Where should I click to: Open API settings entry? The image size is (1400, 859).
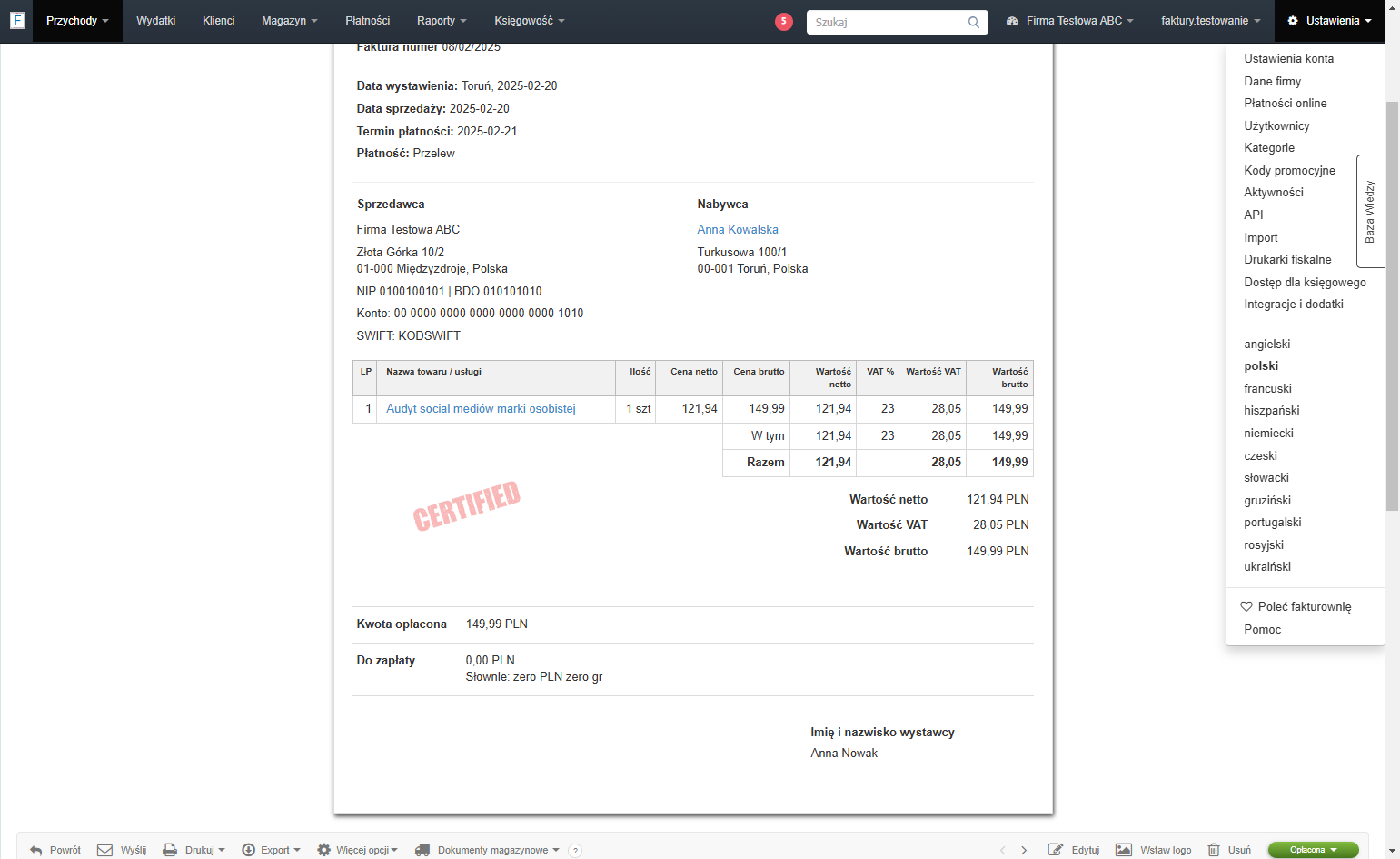tap(1253, 215)
